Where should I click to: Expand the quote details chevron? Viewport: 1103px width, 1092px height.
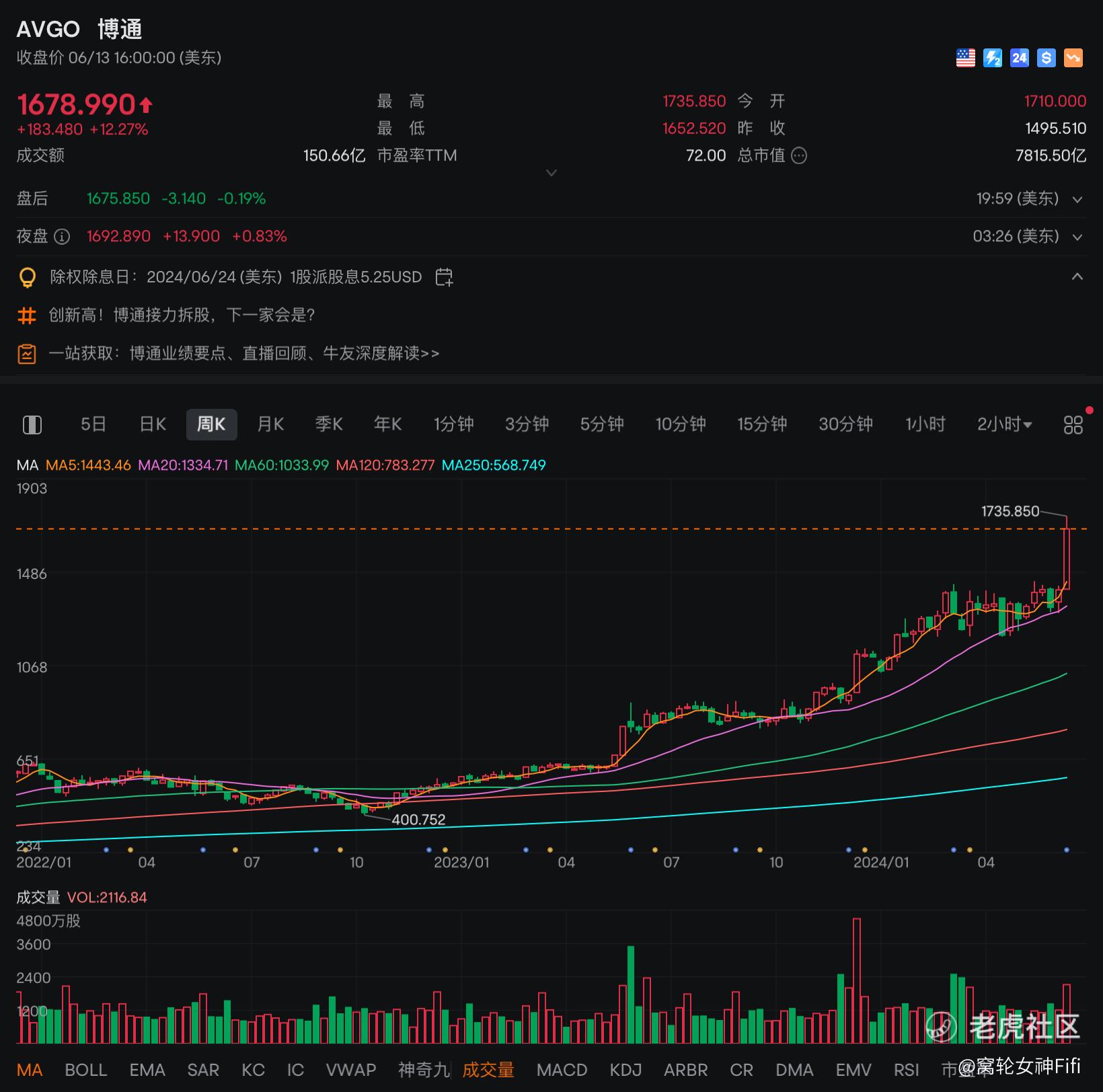[x=551, y=173]
